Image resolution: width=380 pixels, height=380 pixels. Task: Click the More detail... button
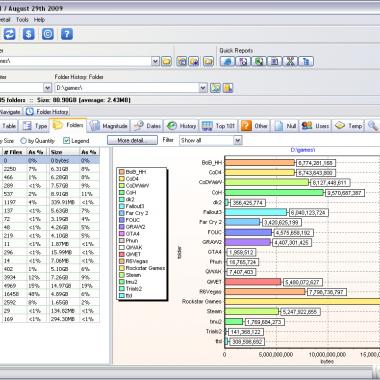[x=132, y=140]
